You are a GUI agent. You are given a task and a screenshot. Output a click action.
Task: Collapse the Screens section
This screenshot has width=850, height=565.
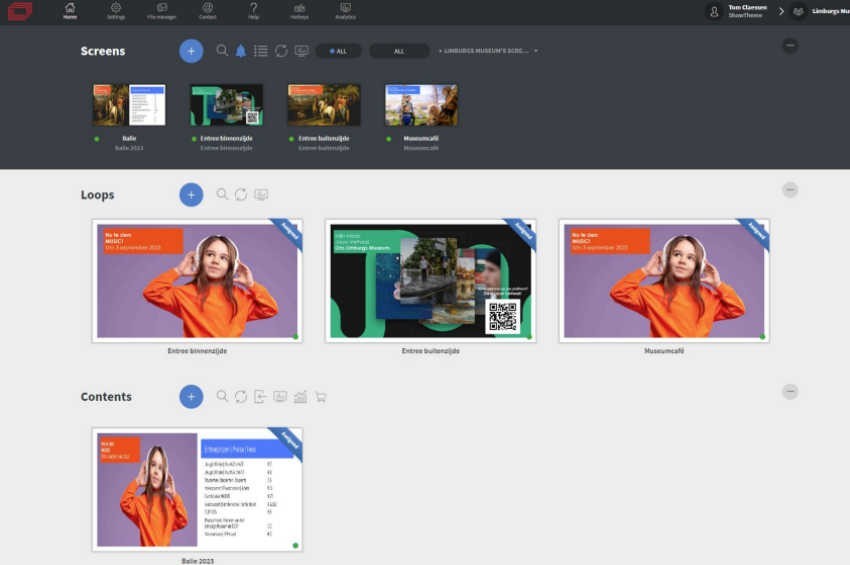pos(790,46)
